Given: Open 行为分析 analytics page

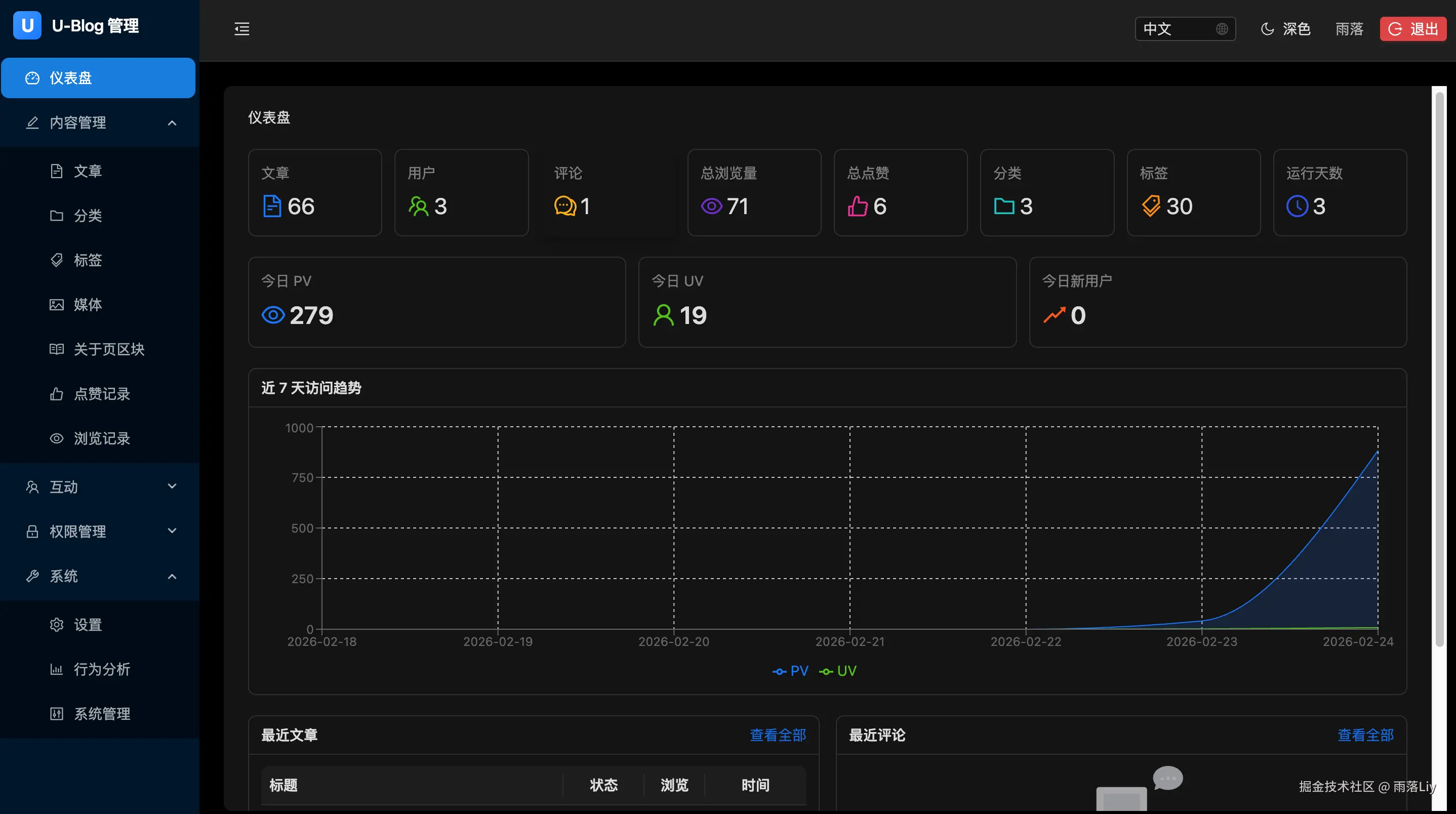Looking at the screenshot, I should [x=102, y=669].
